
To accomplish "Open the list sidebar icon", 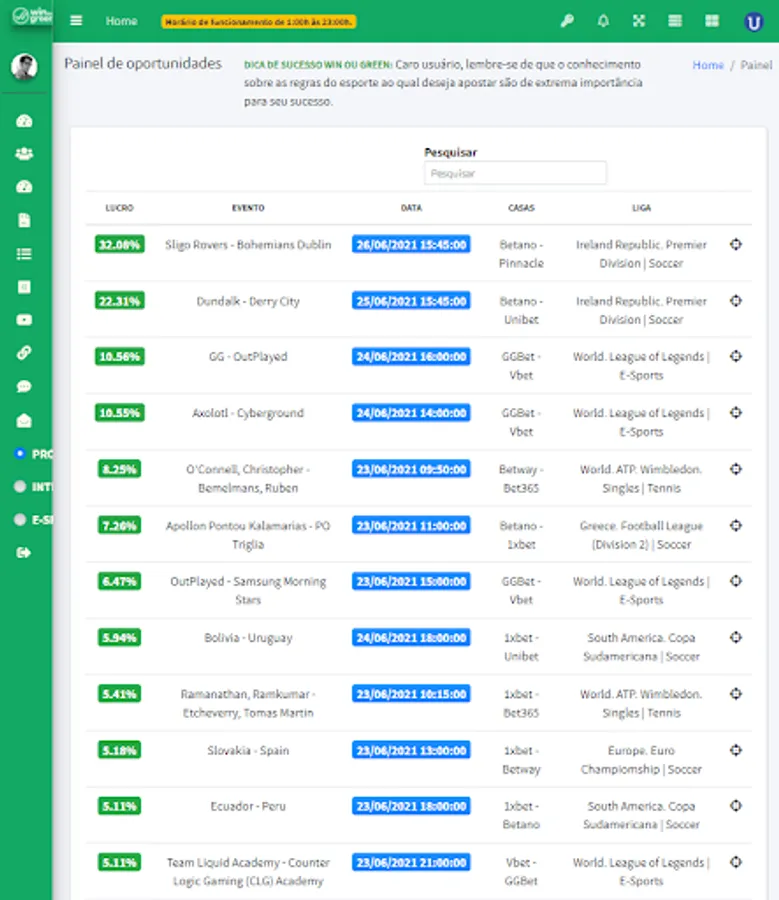I will [24, 254].
